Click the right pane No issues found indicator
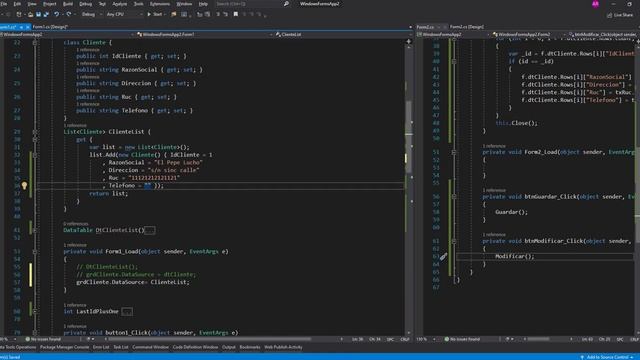This screenshot has width=640, height=360. (x=462, y=339)
